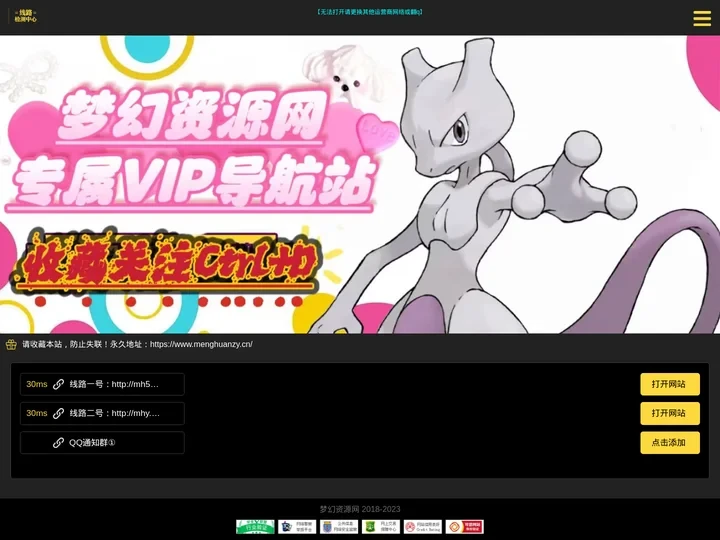
Task: Click the green 网上交易保障中心 badge
Action: (x=381, y=527)
